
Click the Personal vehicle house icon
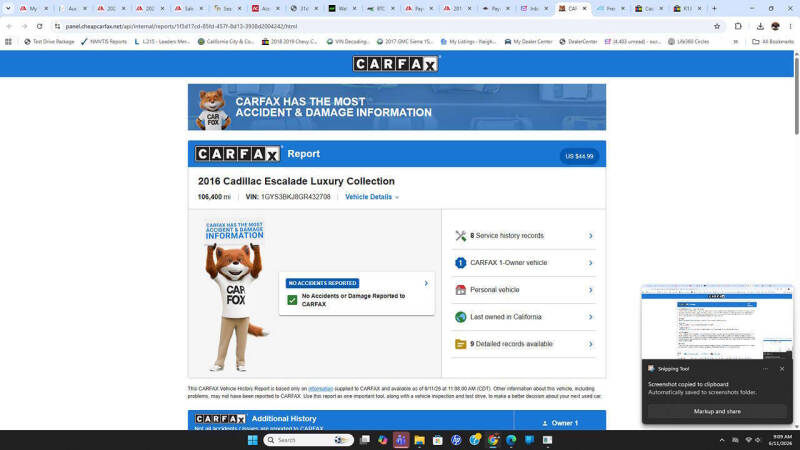[460, 290]
